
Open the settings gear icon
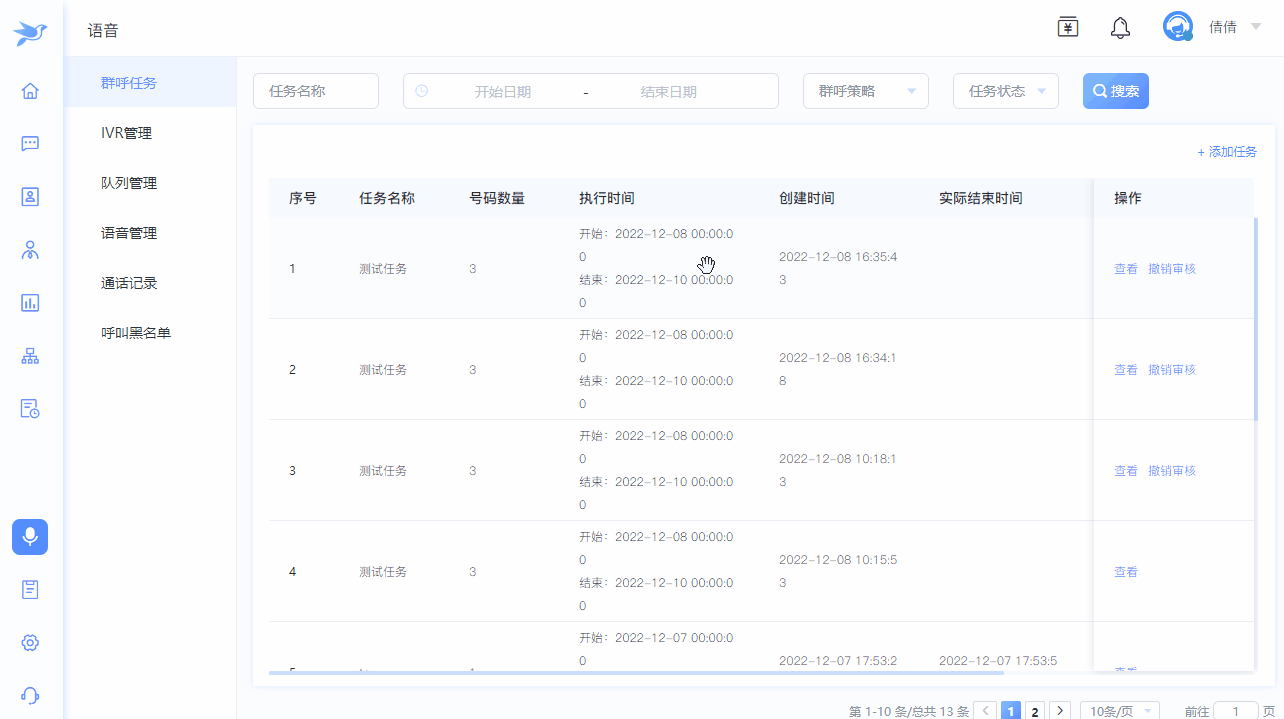[x=30, y=642]
